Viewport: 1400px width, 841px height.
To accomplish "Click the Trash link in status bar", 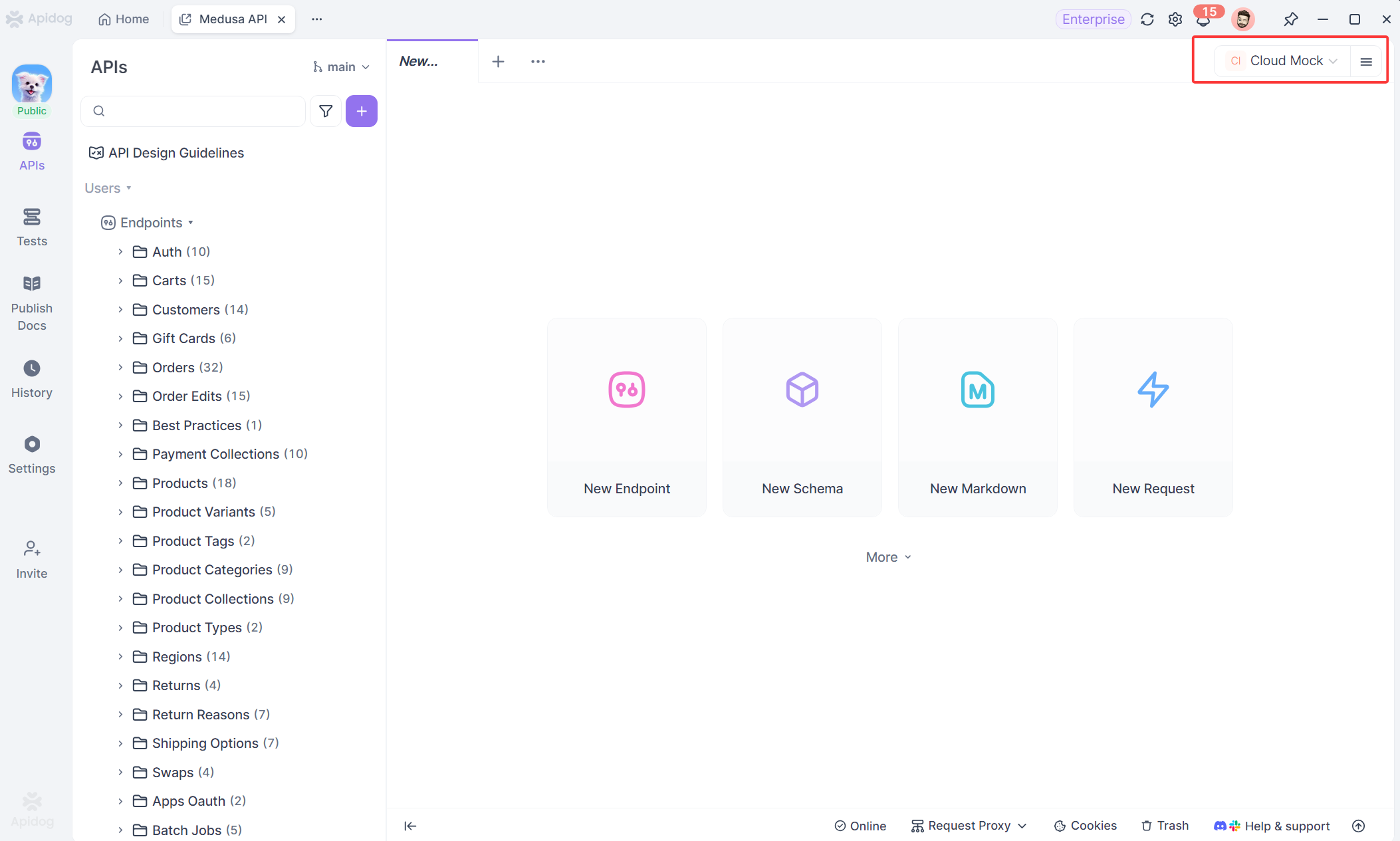I will [1165, 826].
